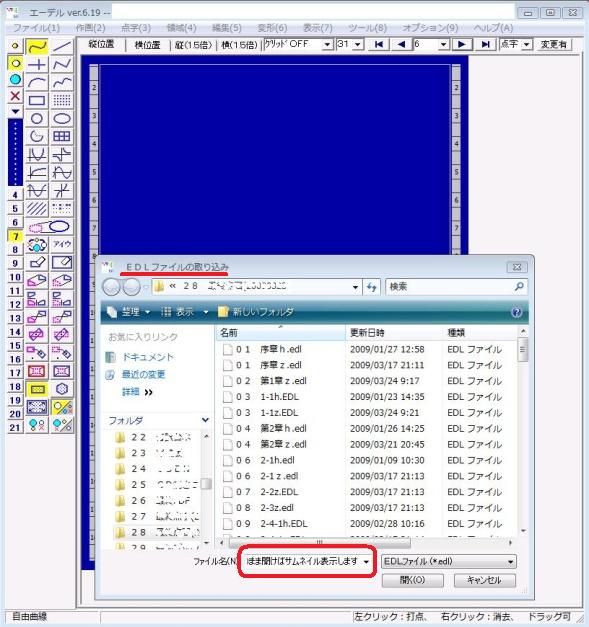Select the red X delete dot tool
589x627 pixels.
pos(15,96)
